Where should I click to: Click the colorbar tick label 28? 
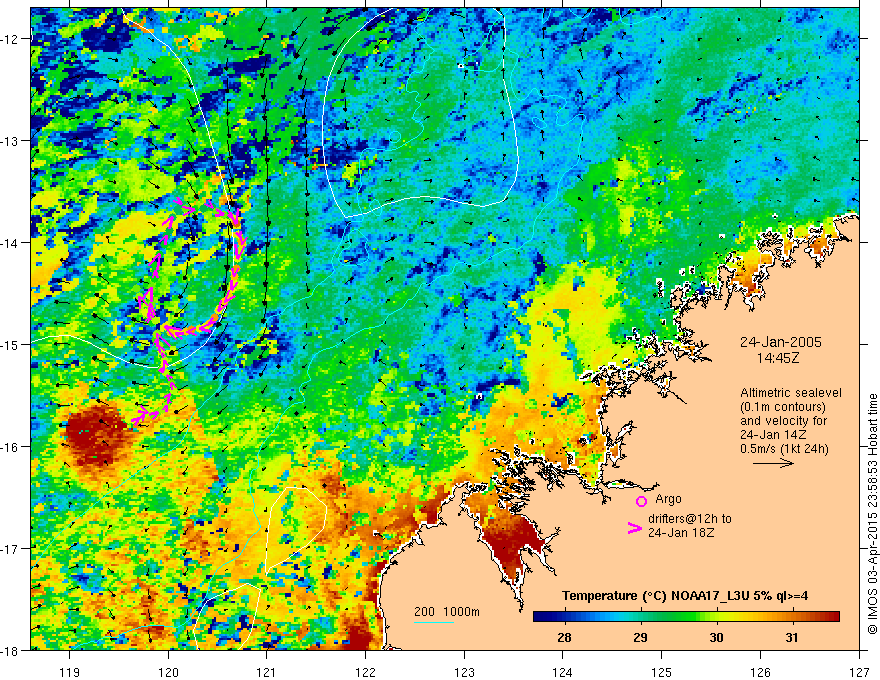tap(564, 637)
